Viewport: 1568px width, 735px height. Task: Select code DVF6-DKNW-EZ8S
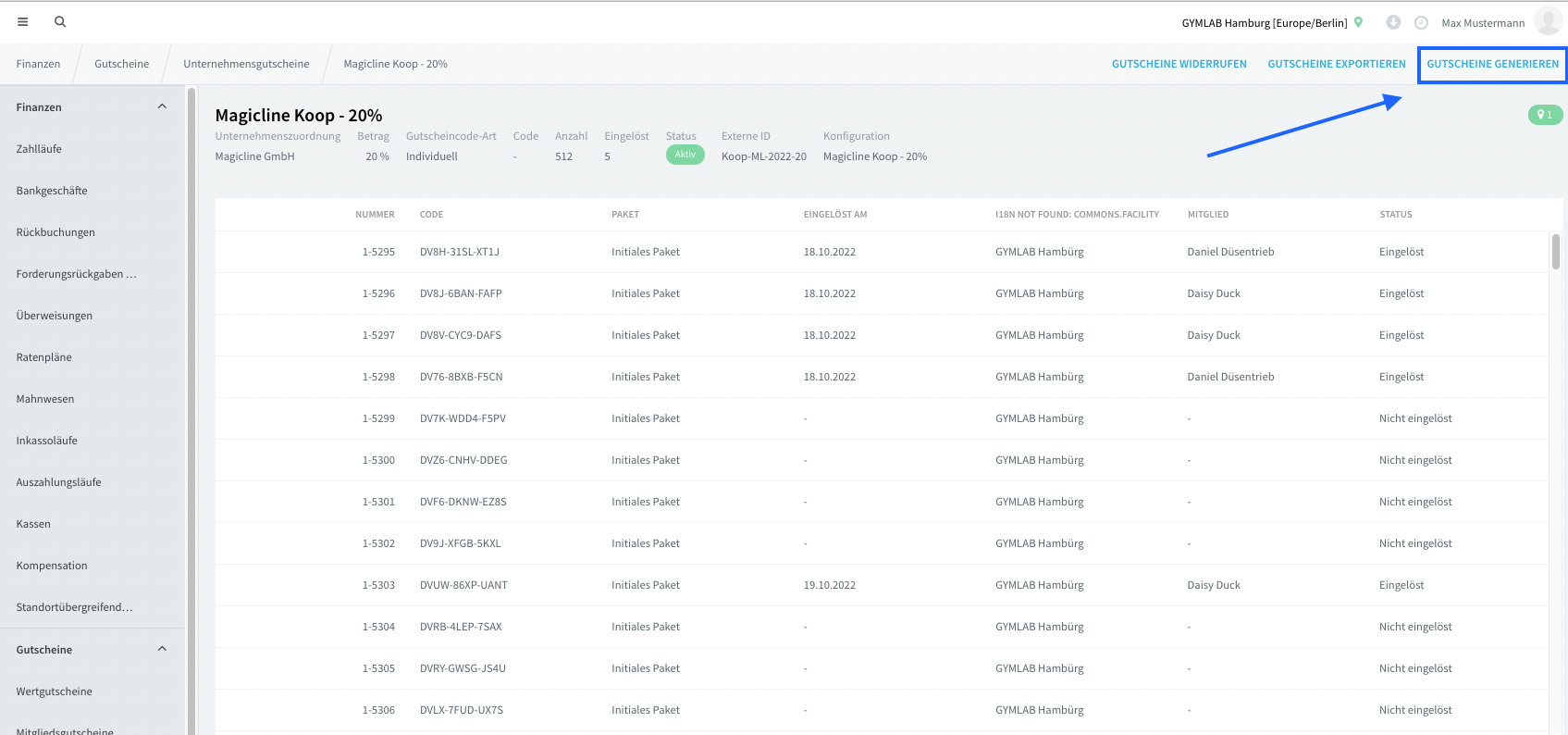463,502
